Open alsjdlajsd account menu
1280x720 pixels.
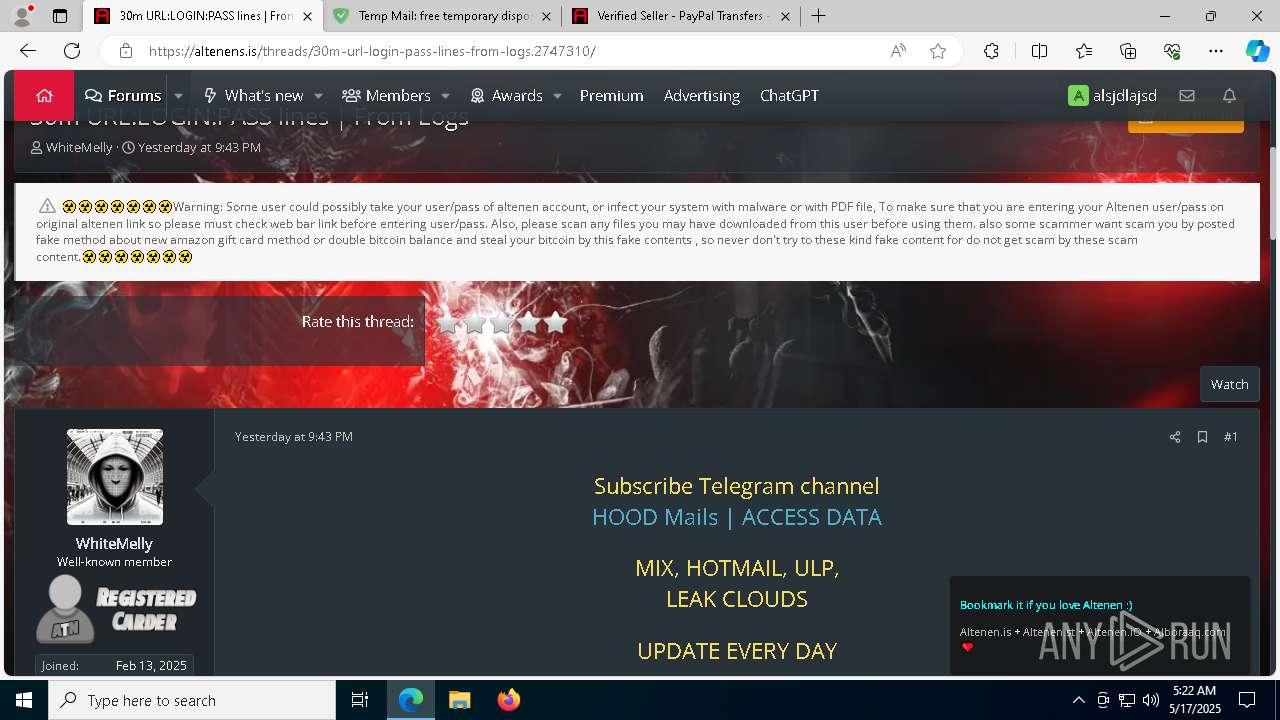[x=1112, y=96]
